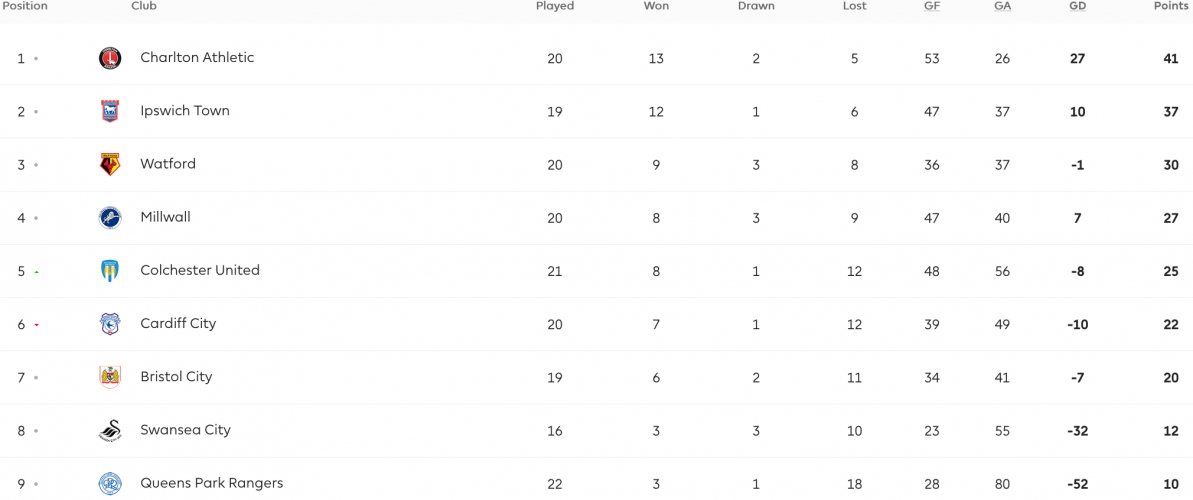Click the Millwall lion badge

(x=110, y=218)
